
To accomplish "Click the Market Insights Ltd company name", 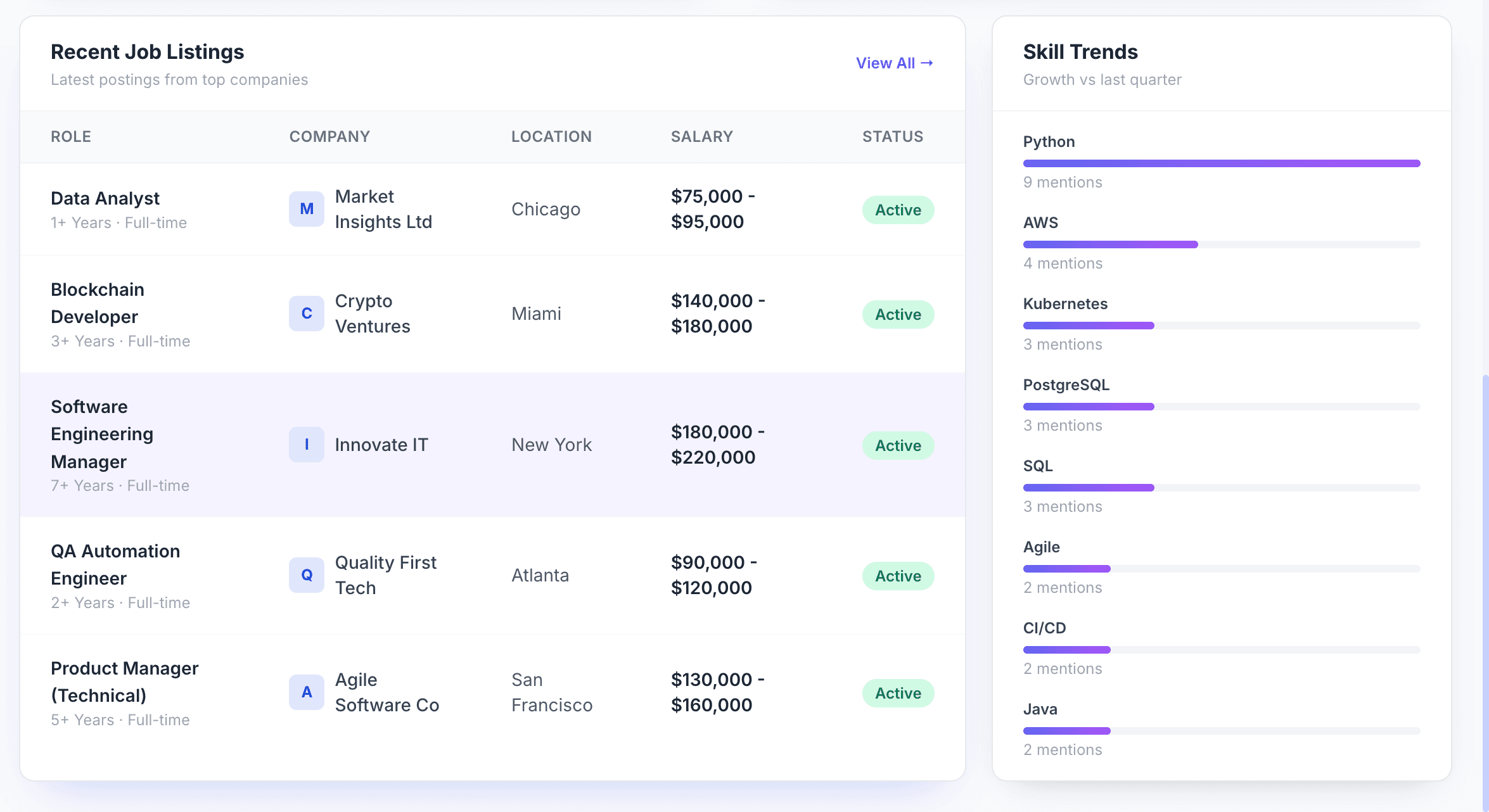I will point(383,209).
